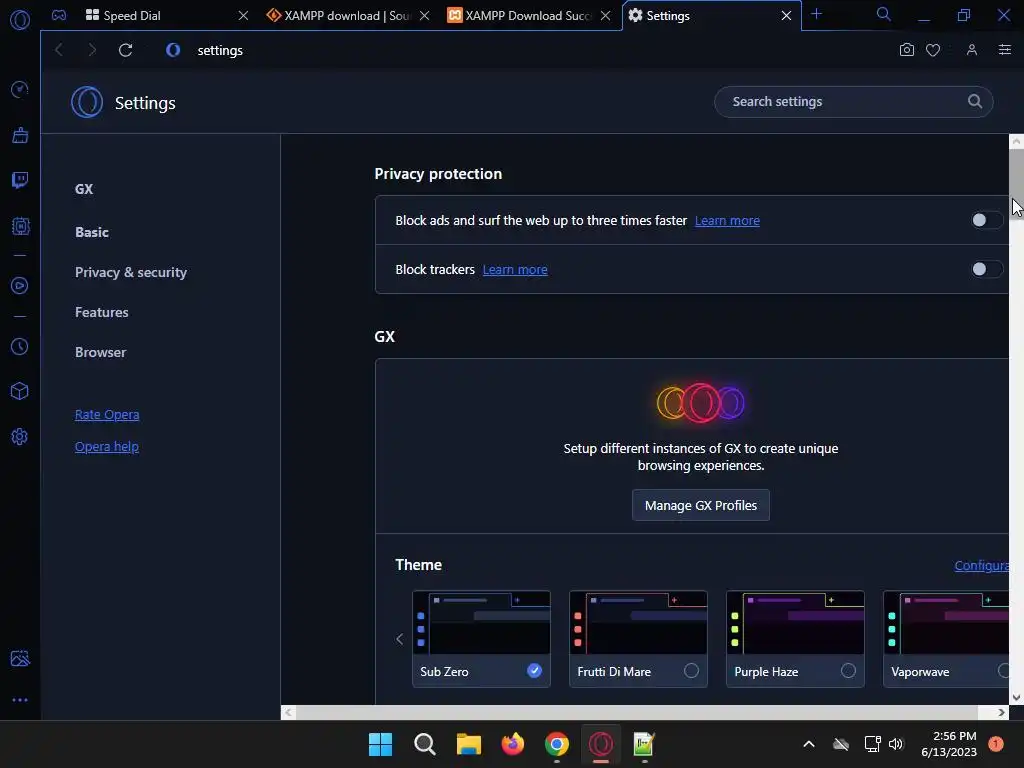
Task: Launch Google Chrome from taskbar
Action: tap(556, 744)
